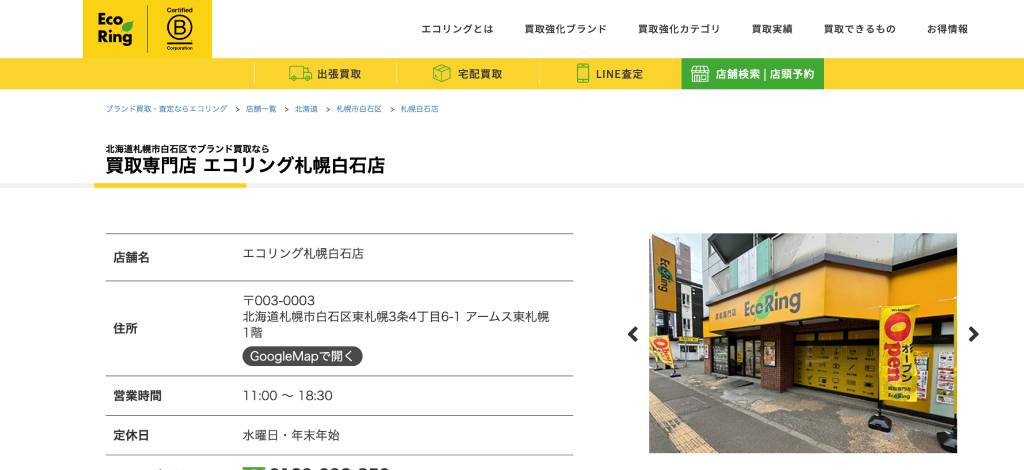Viewport: 1024px width, 470px height.
Task: Open the お得情報 menu item
Action: click(948, 29)
